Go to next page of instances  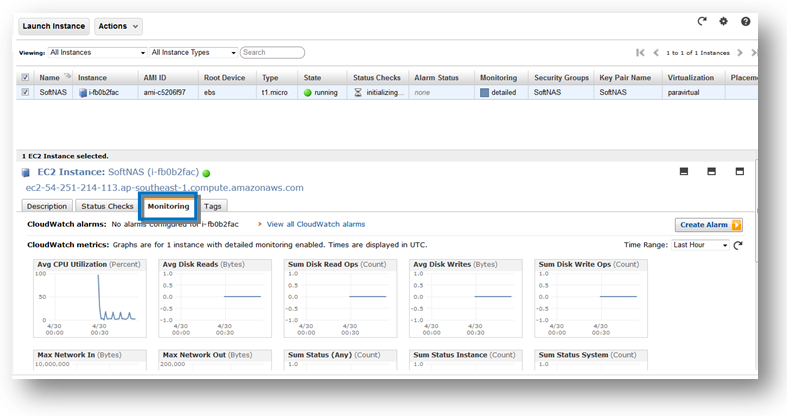[x=739, y=52]
